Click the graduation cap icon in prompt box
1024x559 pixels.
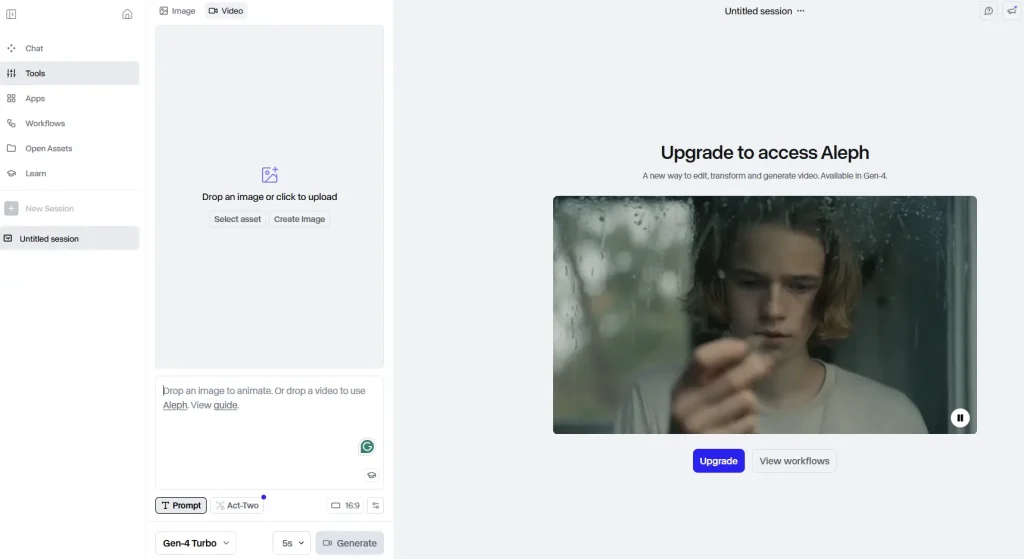371,476
